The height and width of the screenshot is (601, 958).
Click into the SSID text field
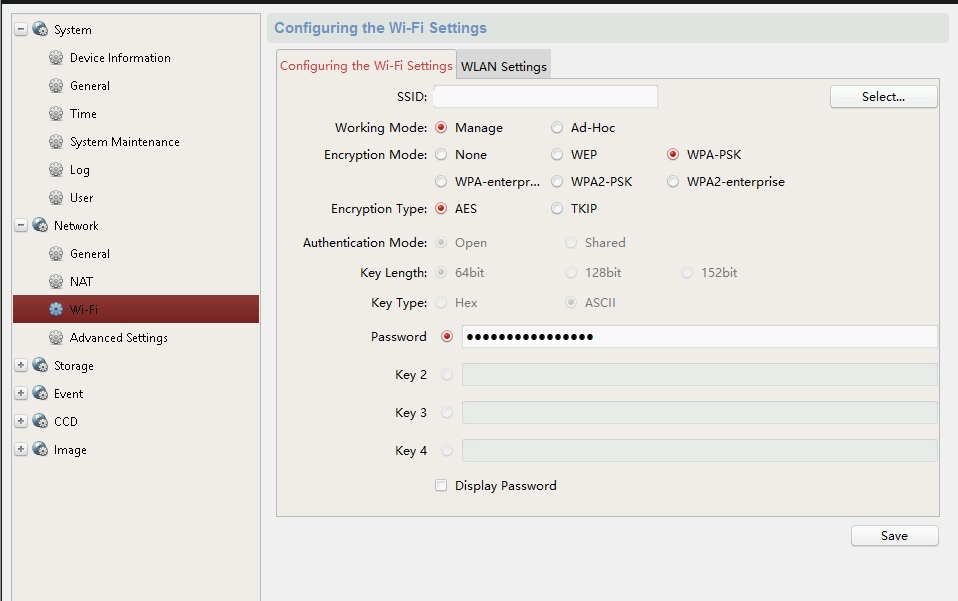click(x=545, y=97)
